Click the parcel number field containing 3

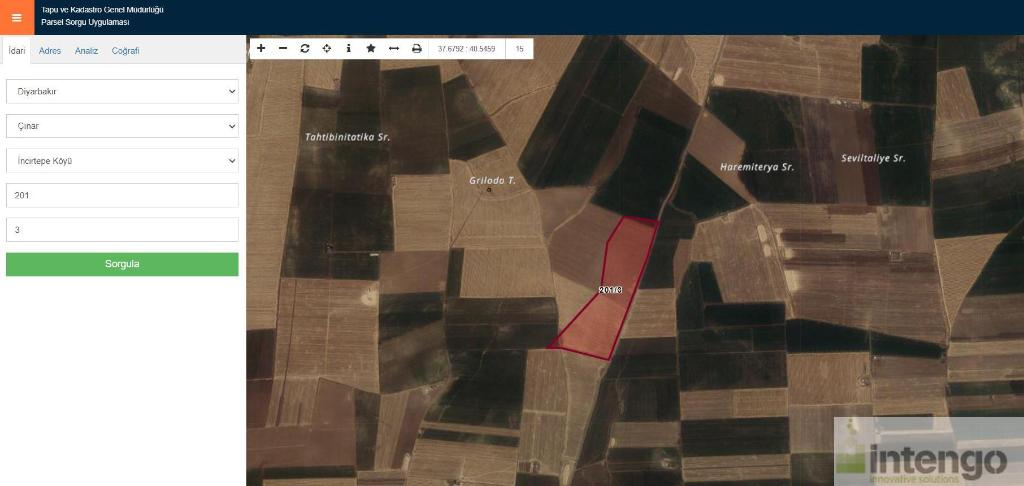pyautogui.click(x=122, y=230)
